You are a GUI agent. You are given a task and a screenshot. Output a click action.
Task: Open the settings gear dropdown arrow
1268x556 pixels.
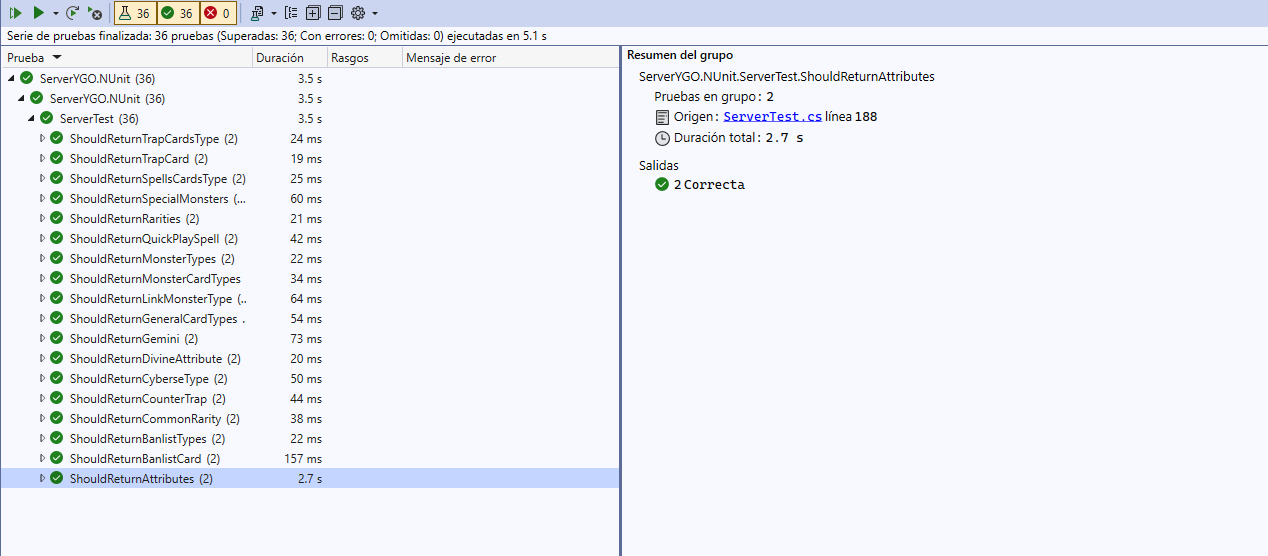tap(374, 13)
